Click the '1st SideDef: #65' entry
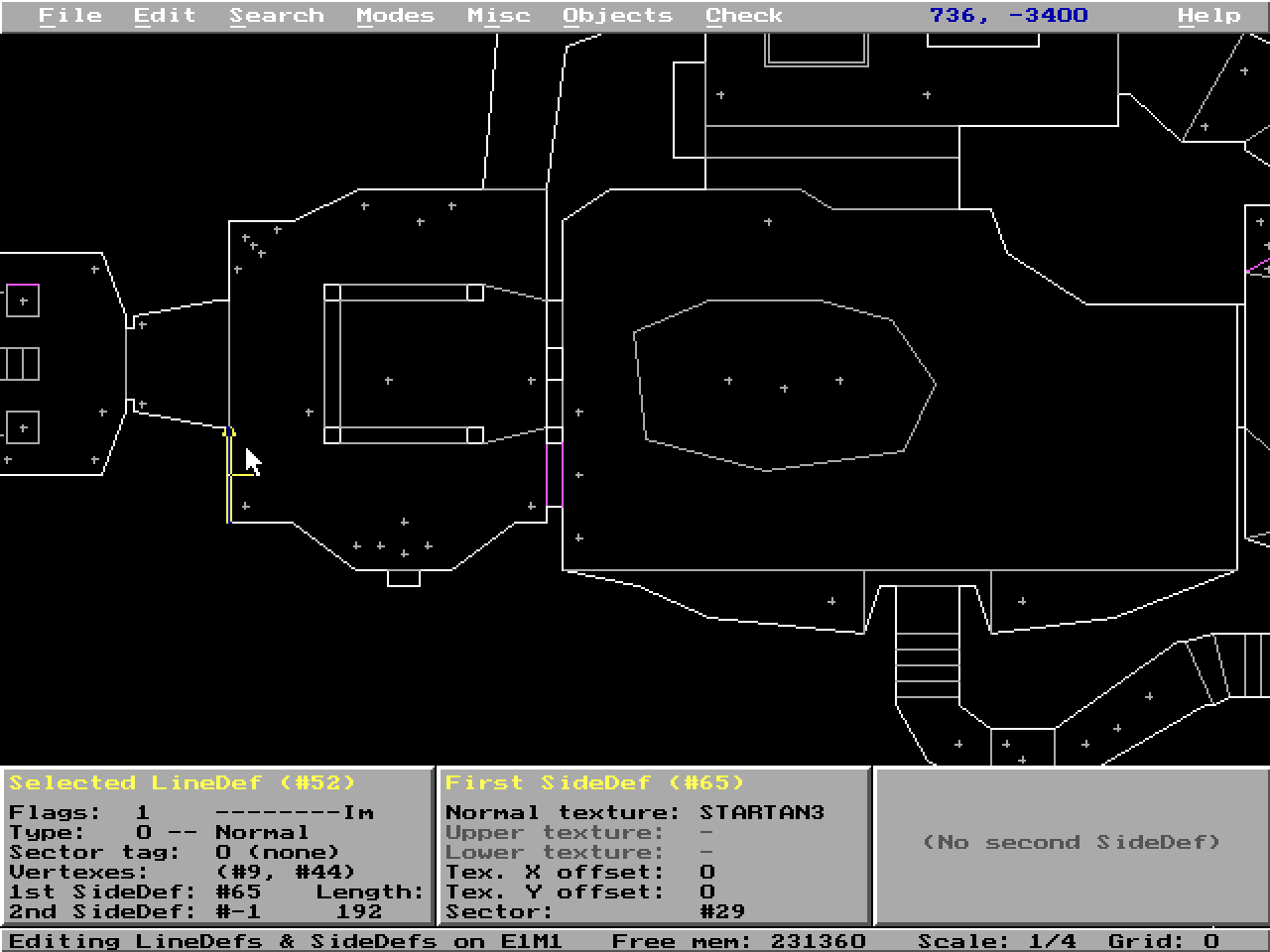 (135, 892)
